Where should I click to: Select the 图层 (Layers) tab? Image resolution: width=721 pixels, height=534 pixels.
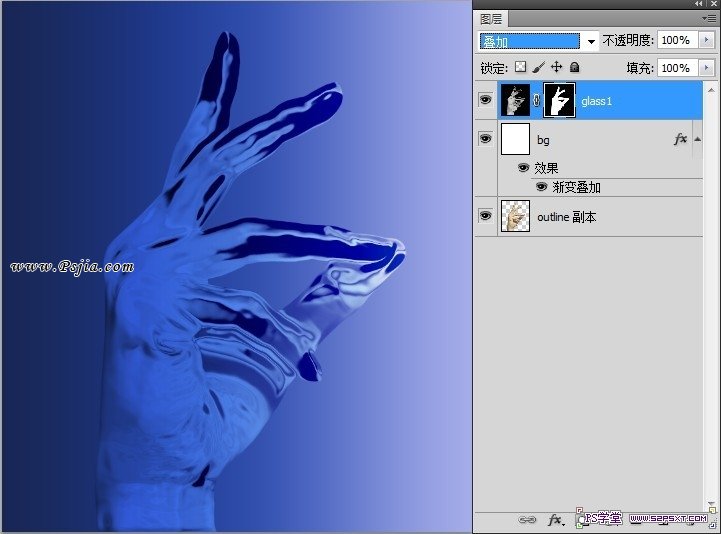click(491, 19)
